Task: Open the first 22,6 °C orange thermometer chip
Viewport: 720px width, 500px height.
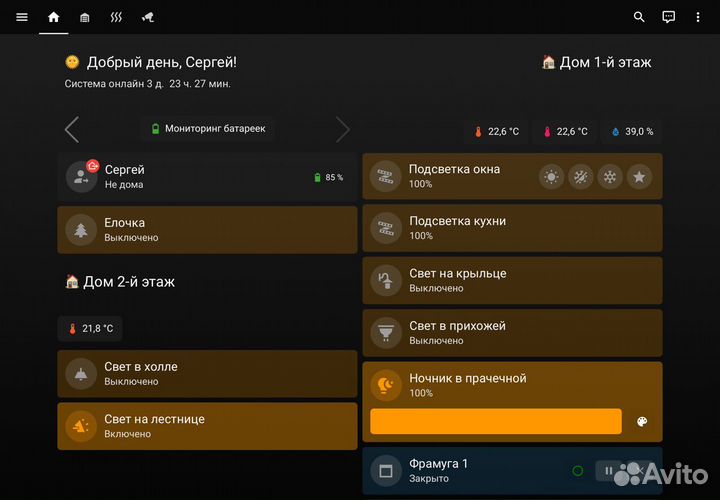Action: pyautogui.click(x=496, y=132)
